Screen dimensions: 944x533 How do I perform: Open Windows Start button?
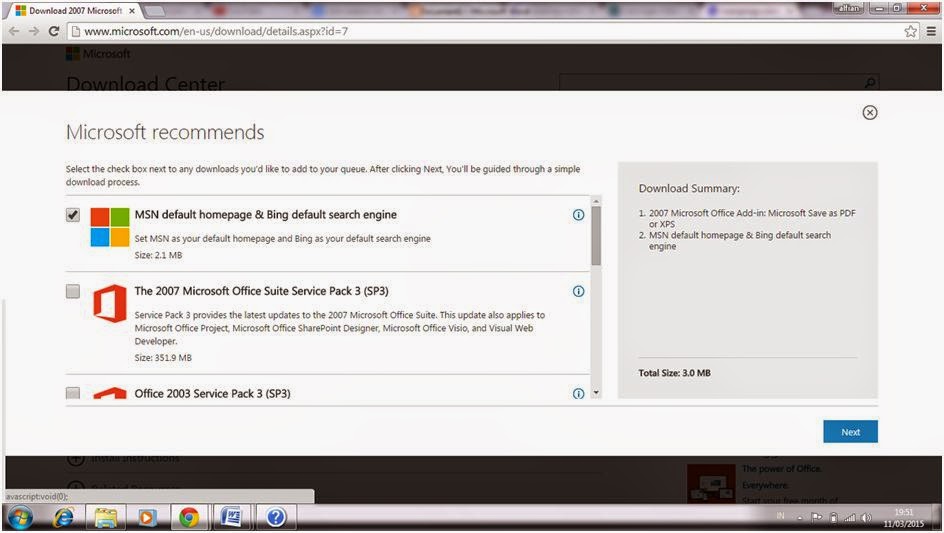20,517
